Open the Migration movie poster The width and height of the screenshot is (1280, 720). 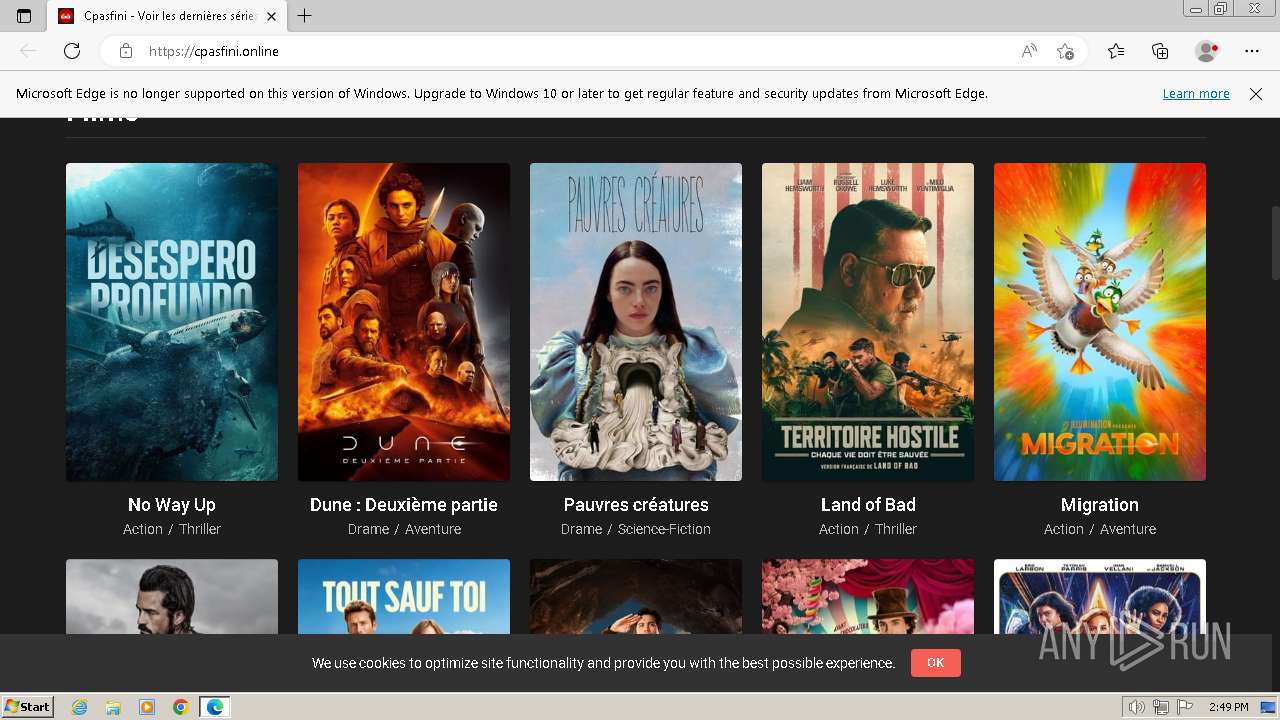coord(1100,322)
